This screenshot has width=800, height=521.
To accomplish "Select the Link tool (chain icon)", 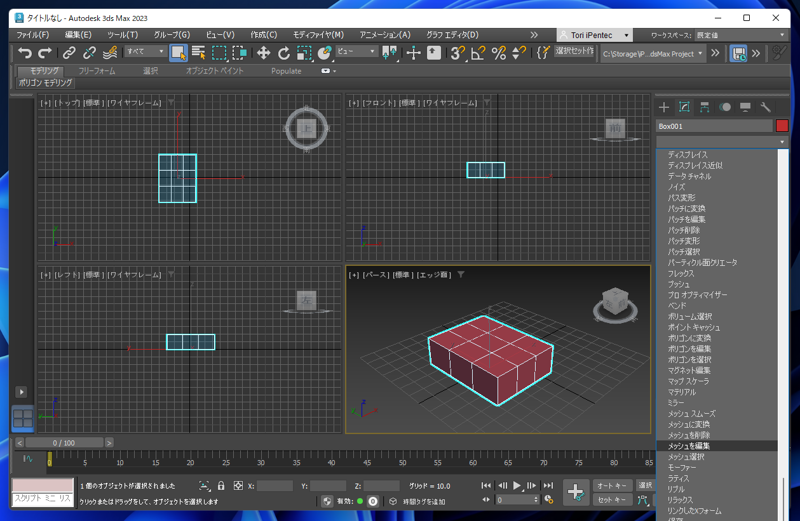I will click(69, 53).
